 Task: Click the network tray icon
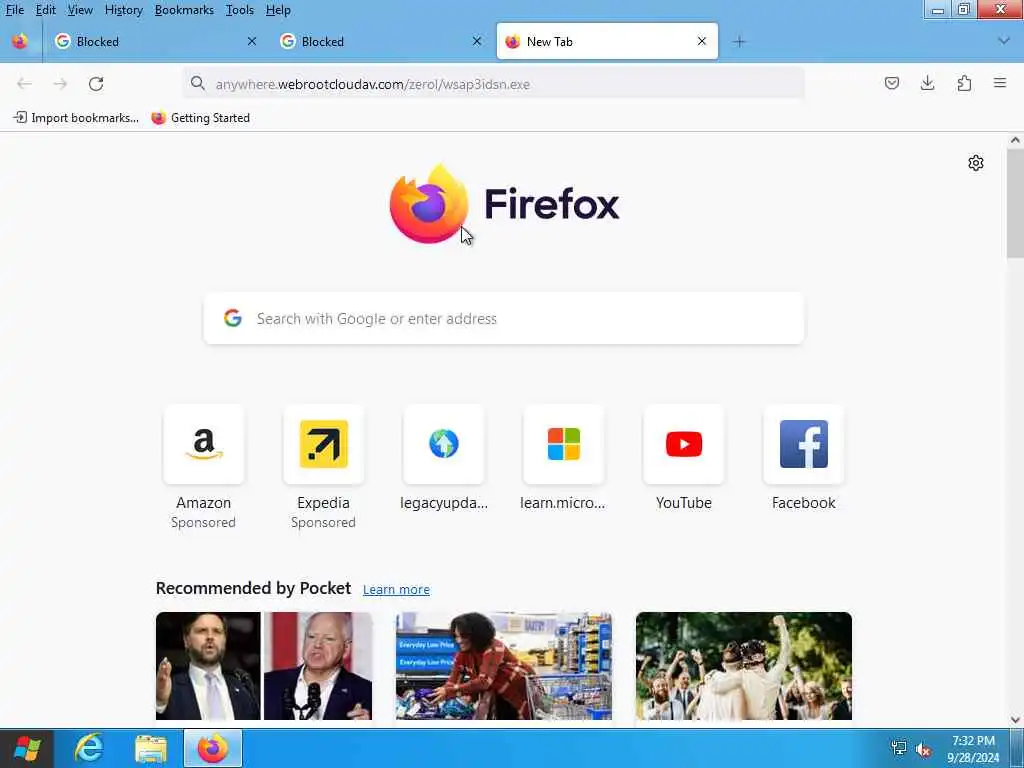coord(899,748)
